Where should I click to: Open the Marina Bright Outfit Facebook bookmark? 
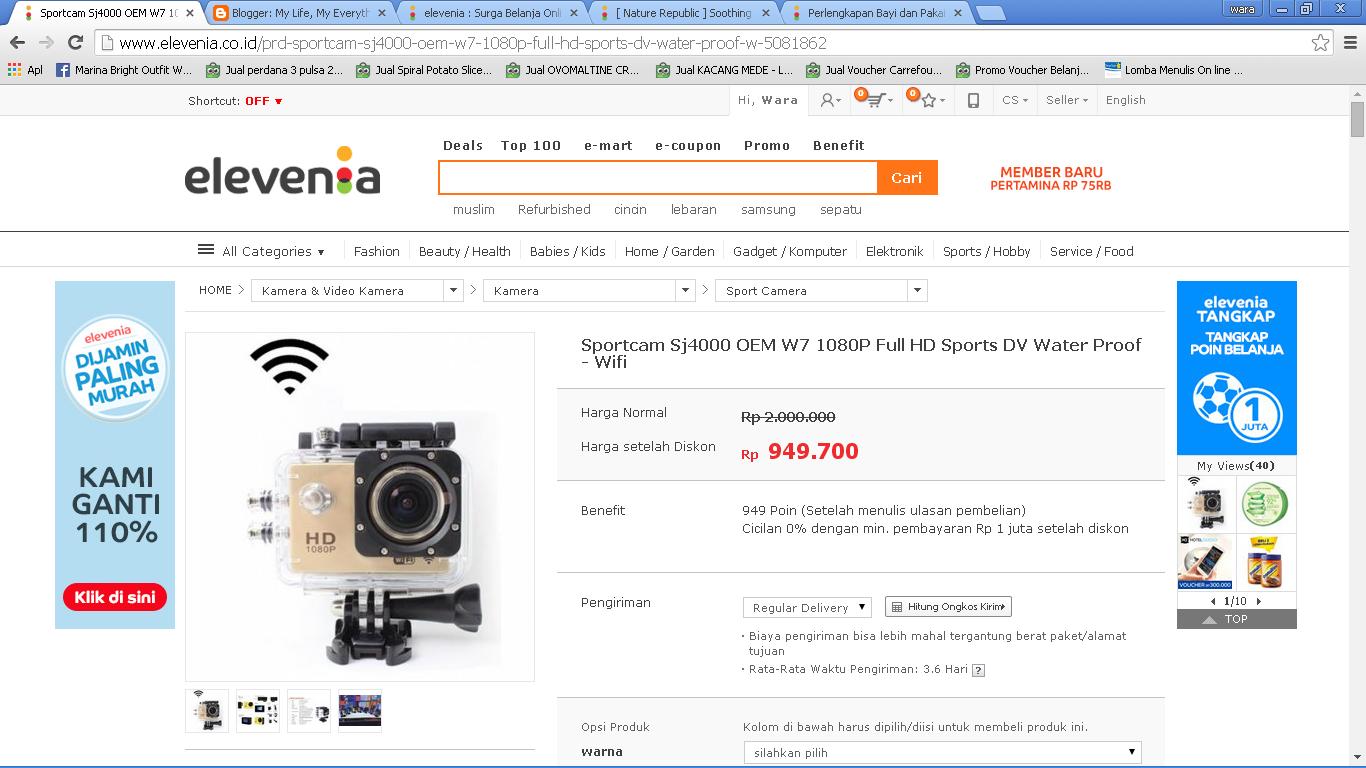(x=124, y=70)
